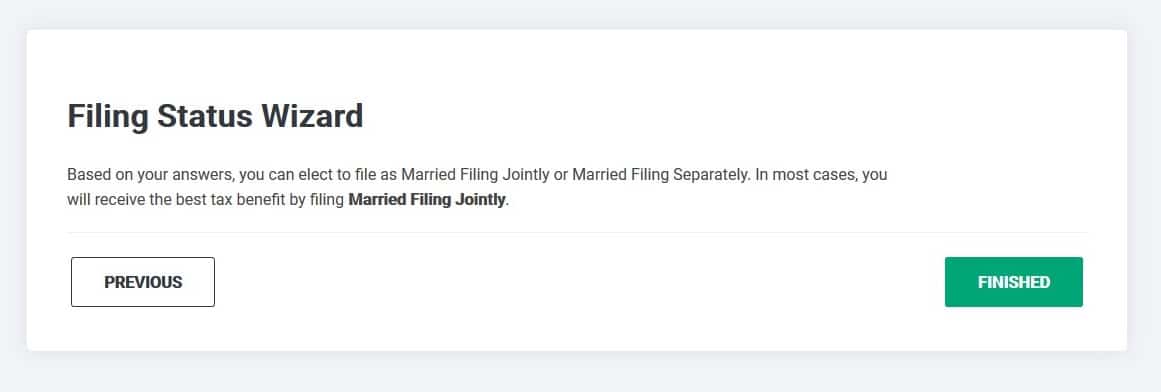Screen dimensions: 1161x392
Task: Click the words 'will receive' in the second line
Action: pyautogui.click(x=101, y=200)
